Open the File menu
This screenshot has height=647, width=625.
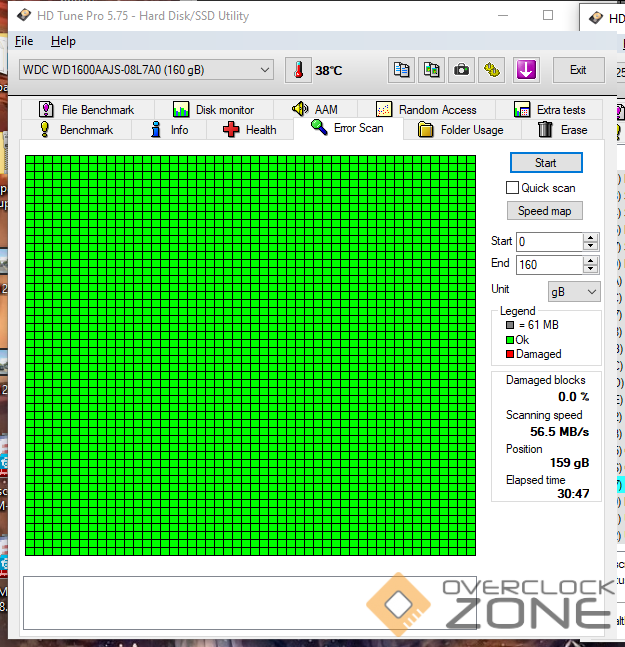pyautogui.click(x=24, y=41)
